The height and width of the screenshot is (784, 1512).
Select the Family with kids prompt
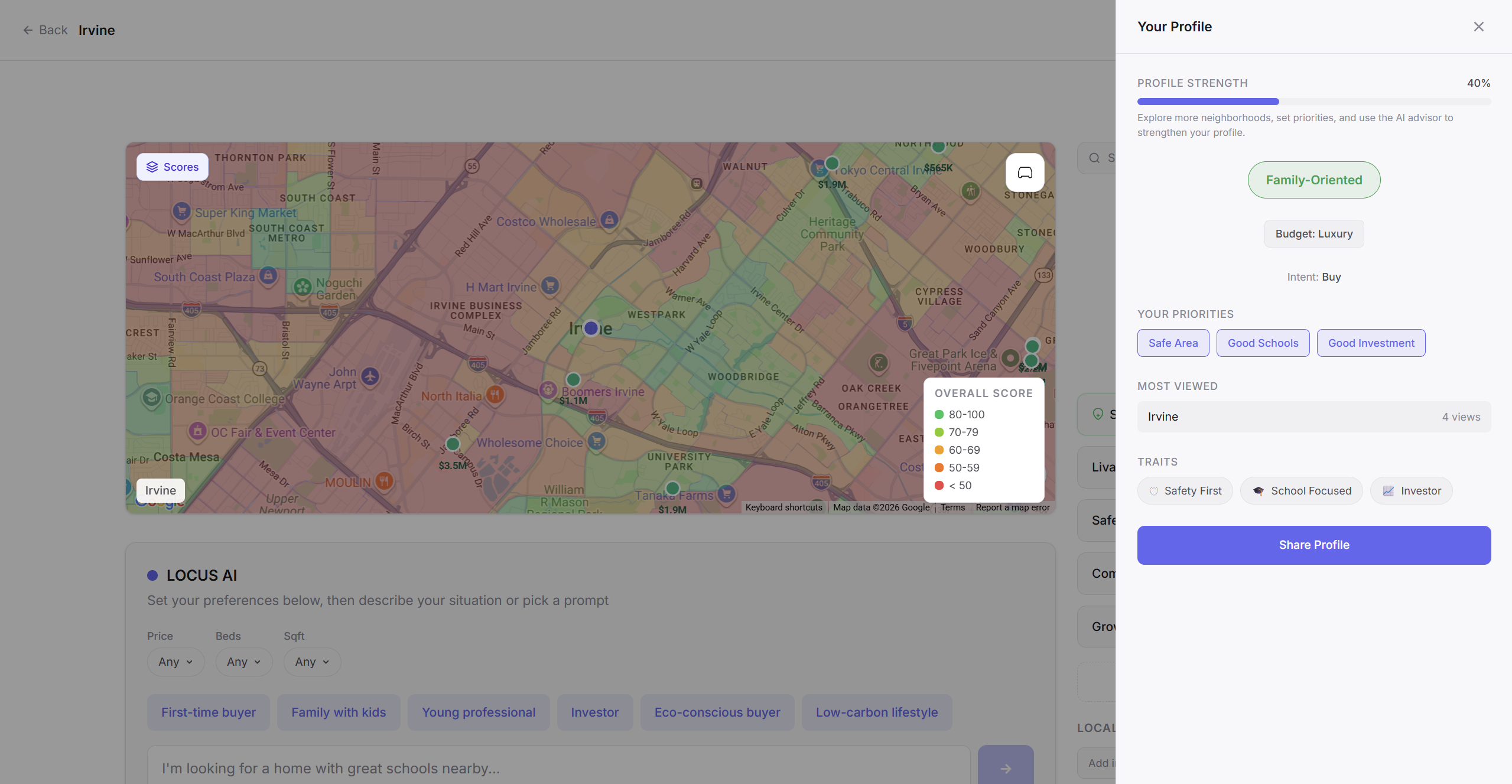click(339, 713)
